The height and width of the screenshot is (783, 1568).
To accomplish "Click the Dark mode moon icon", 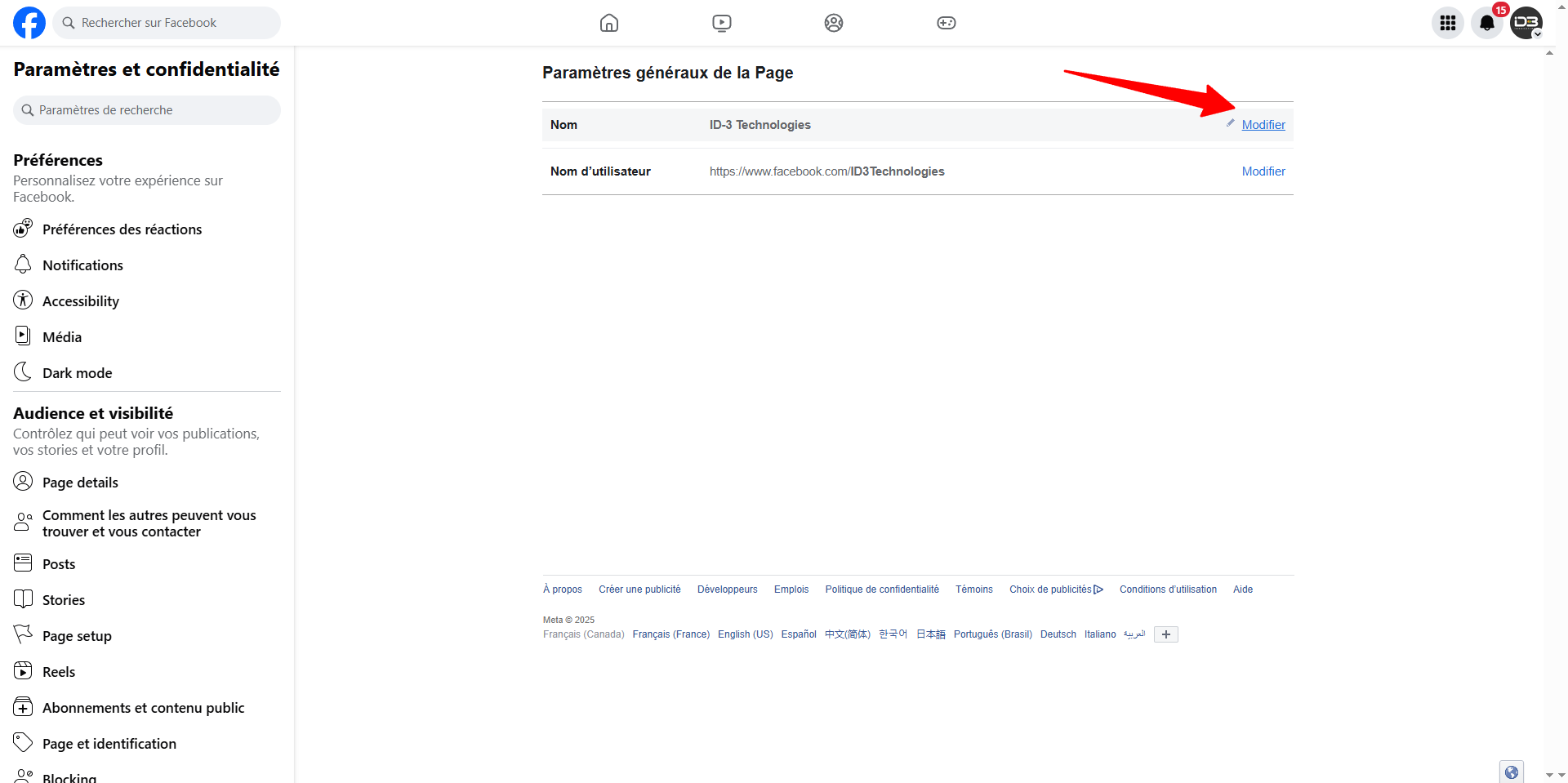I will tap(23, 371).
